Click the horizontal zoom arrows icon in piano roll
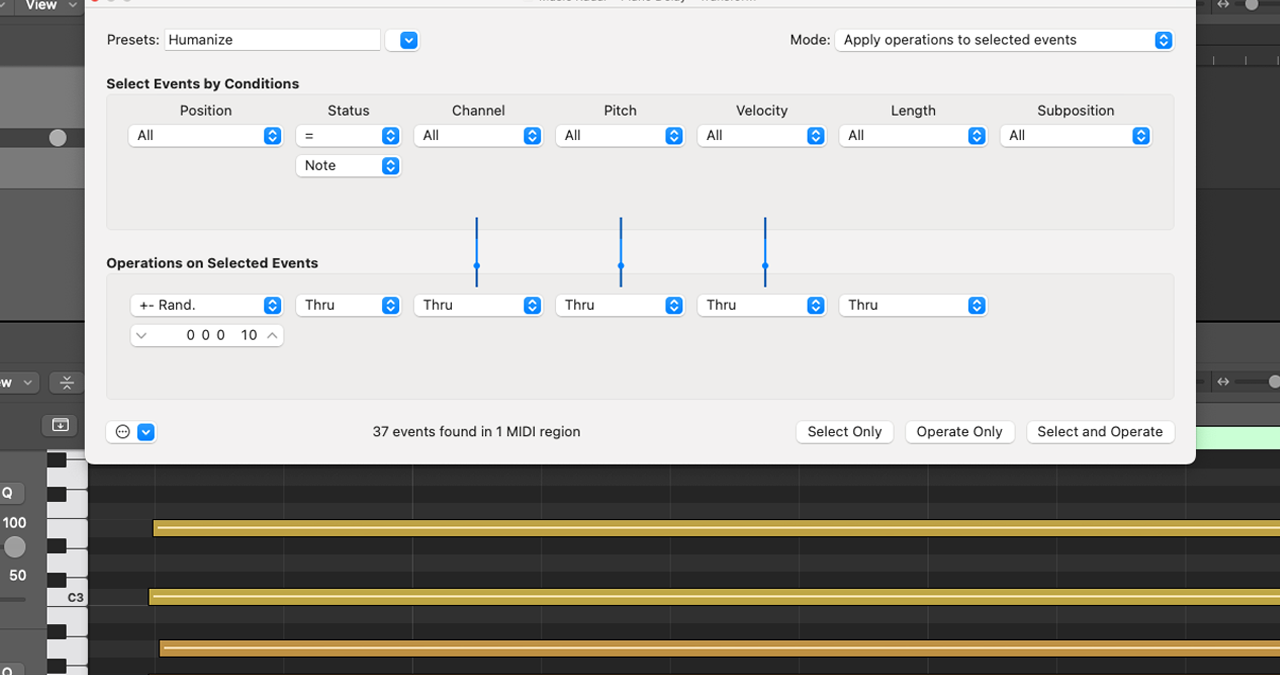 click(x=1223, y=382)
